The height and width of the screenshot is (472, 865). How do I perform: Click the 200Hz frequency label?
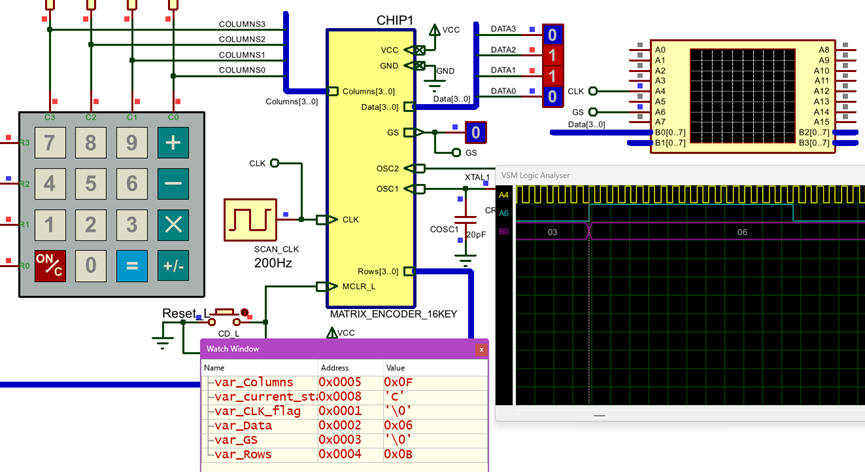tap(273, 263)
